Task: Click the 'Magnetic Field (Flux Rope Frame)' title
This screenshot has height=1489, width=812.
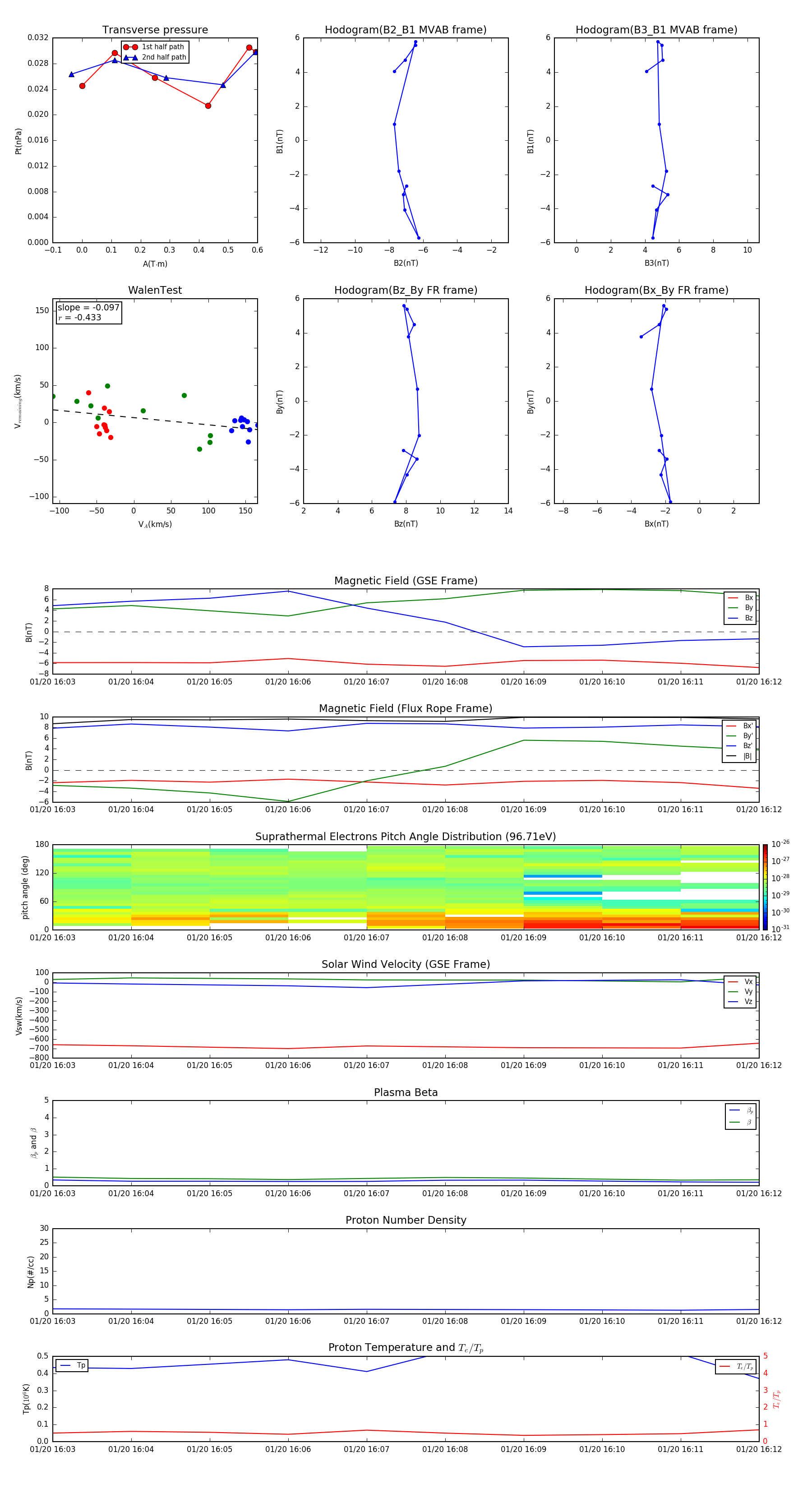Action: click(x=406, y=709)
